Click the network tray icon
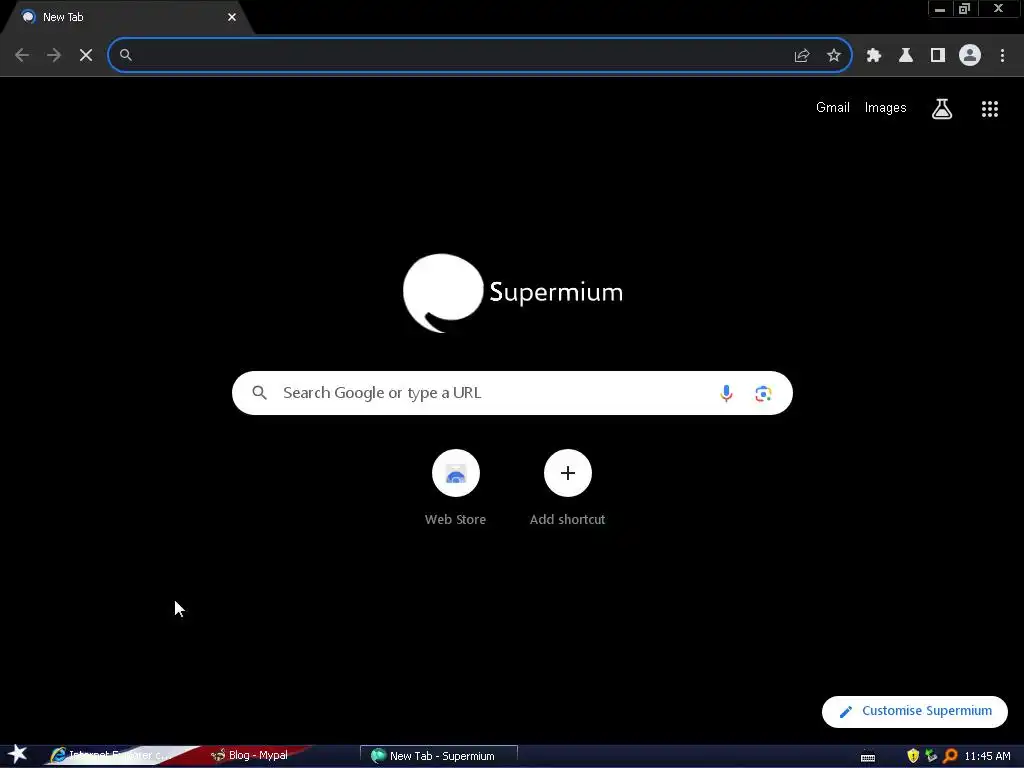 (x=931, y=756)
